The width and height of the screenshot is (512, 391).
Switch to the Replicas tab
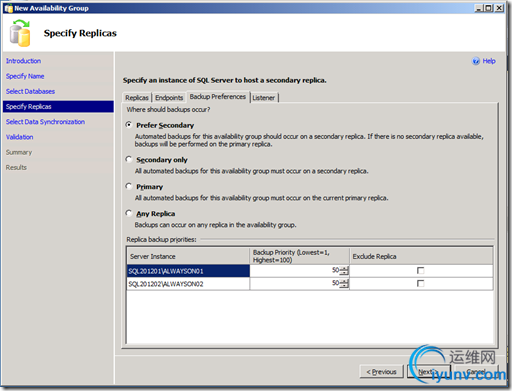(137, 98)
